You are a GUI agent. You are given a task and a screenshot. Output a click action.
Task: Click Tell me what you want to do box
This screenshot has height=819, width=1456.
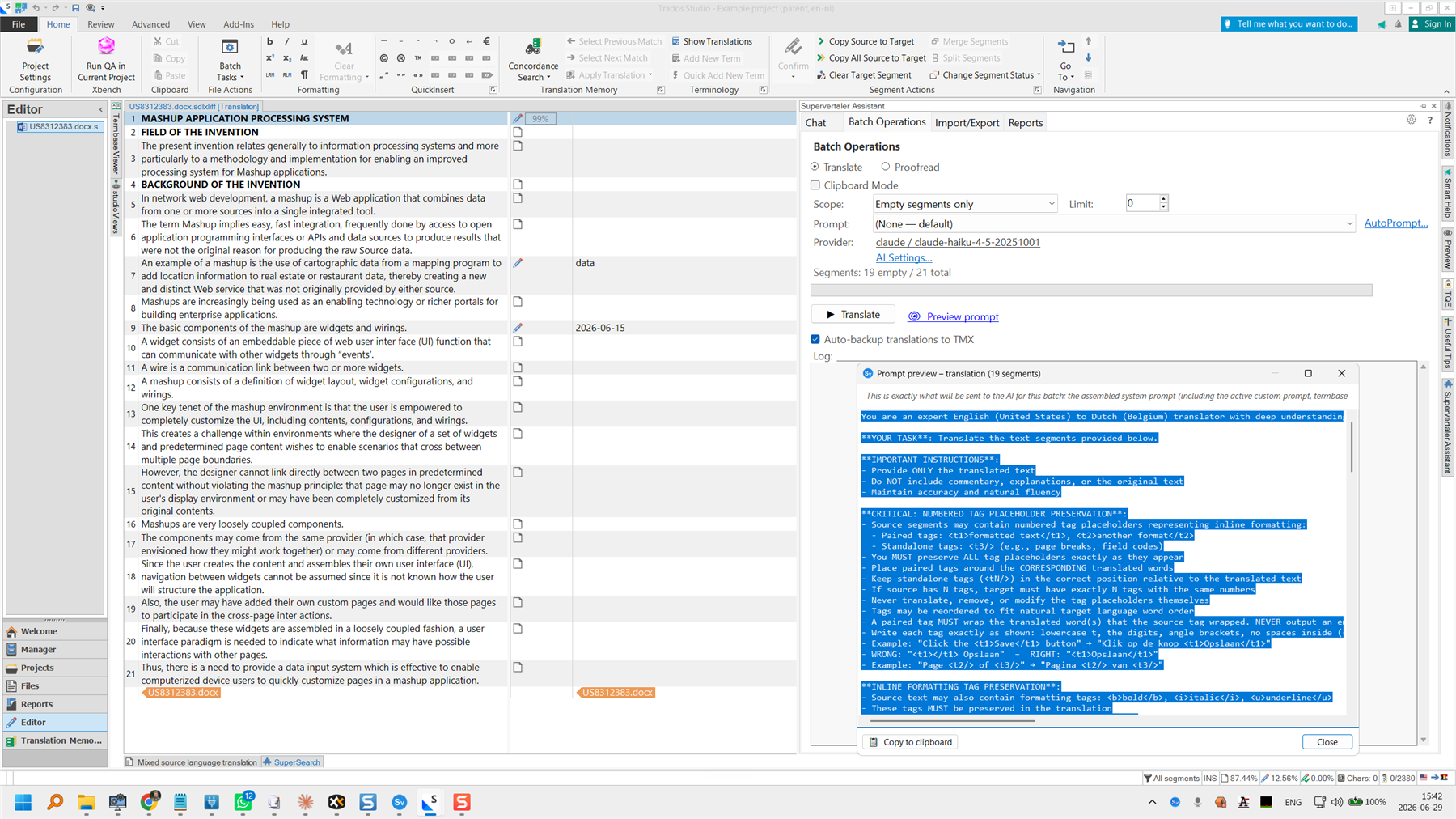pyautogui.click(x=1289, y=24)
